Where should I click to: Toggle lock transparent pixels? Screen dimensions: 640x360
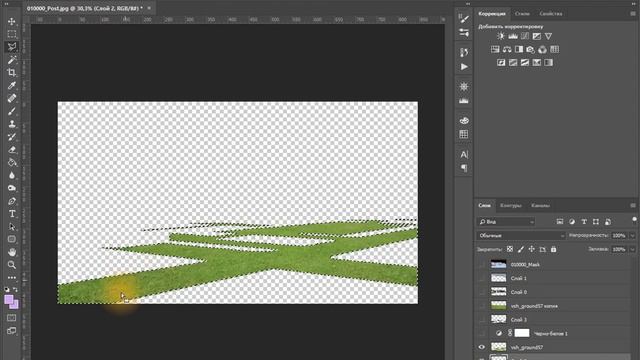pos(509,249)
